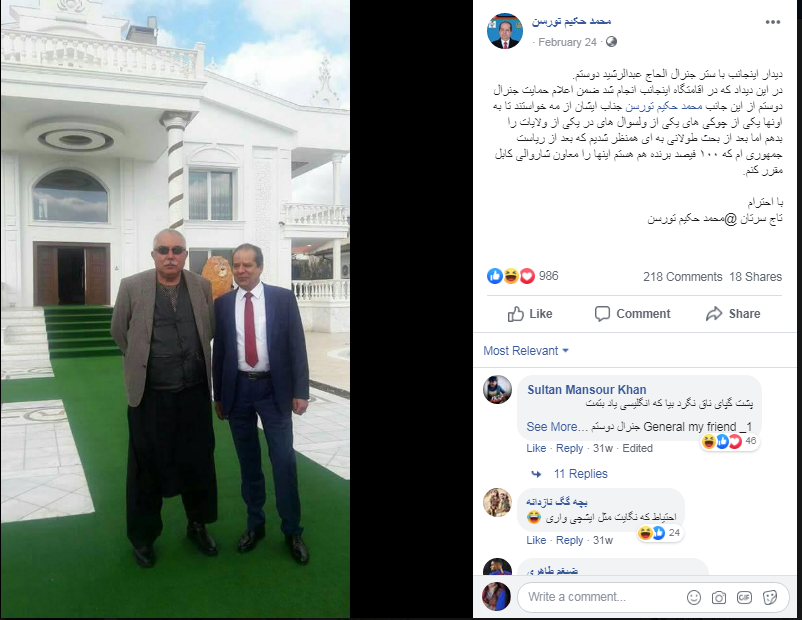Screen dimensions: 802x620
Task: Open the GIF picker in comment box
Action: click(x=744, y=597)
